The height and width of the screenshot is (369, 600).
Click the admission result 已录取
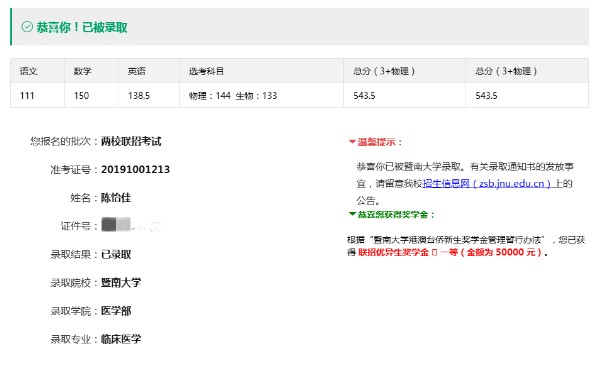pyautogui.click(x=116, y=255)
